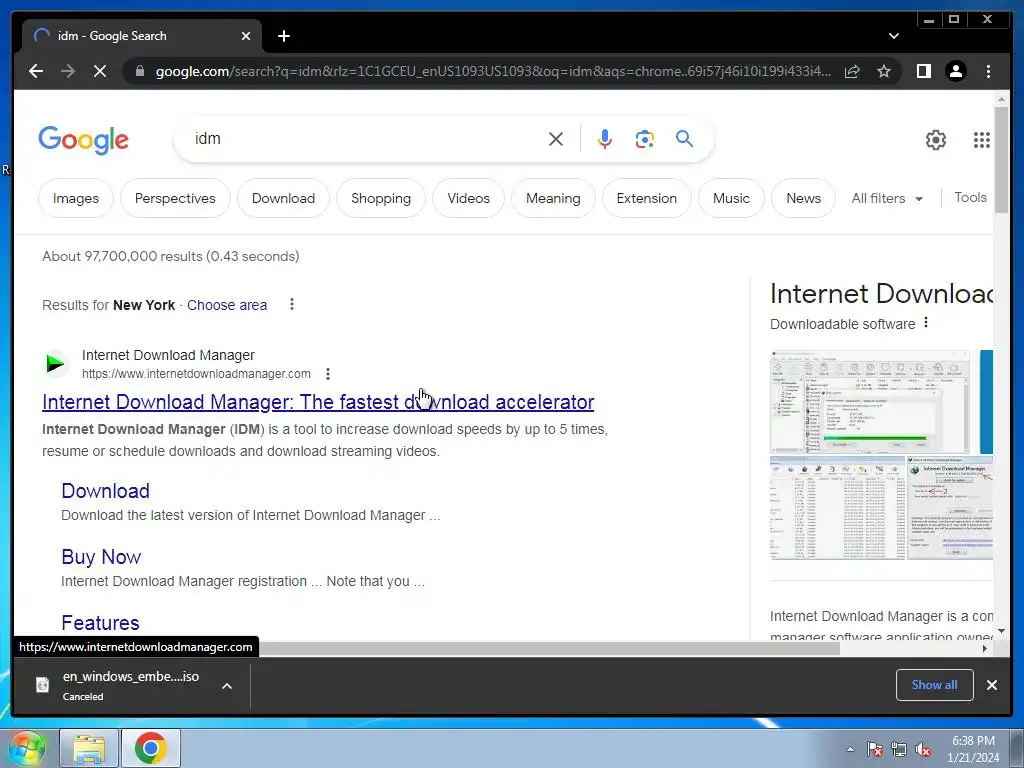Bookmark this page with the star icon

point(884,71)
